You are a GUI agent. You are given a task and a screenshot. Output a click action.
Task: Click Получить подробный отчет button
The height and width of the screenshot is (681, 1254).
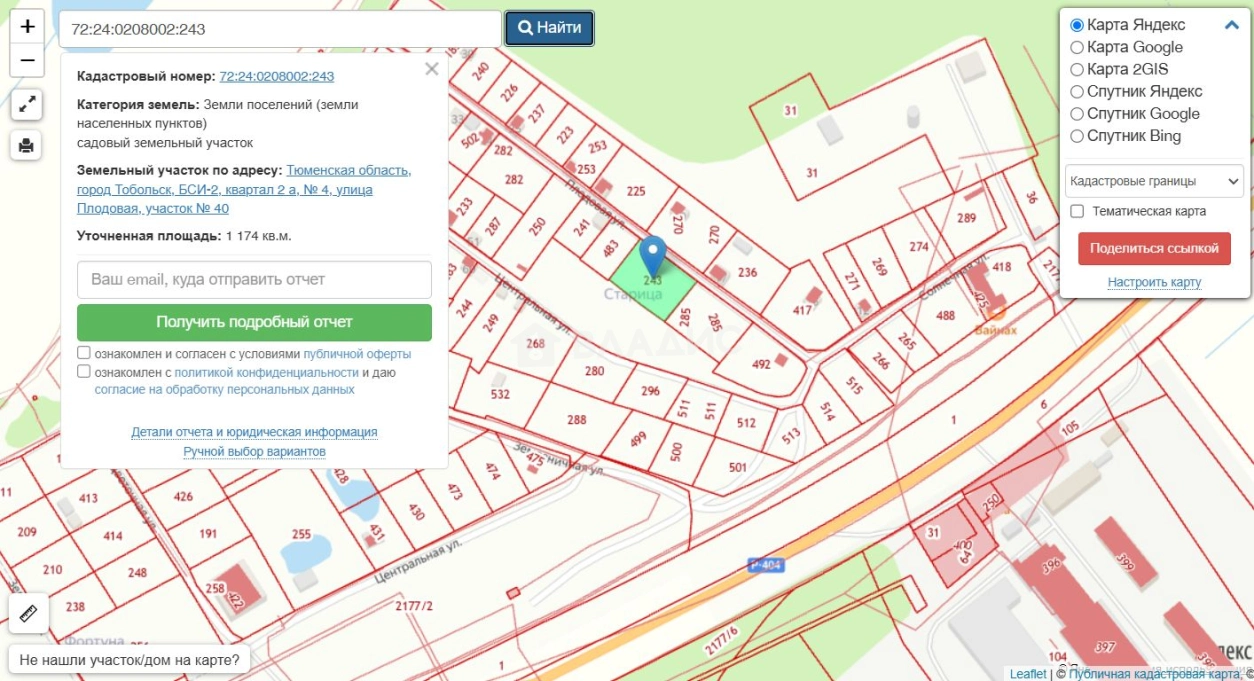pyautogui.click(x=254, y=322)
